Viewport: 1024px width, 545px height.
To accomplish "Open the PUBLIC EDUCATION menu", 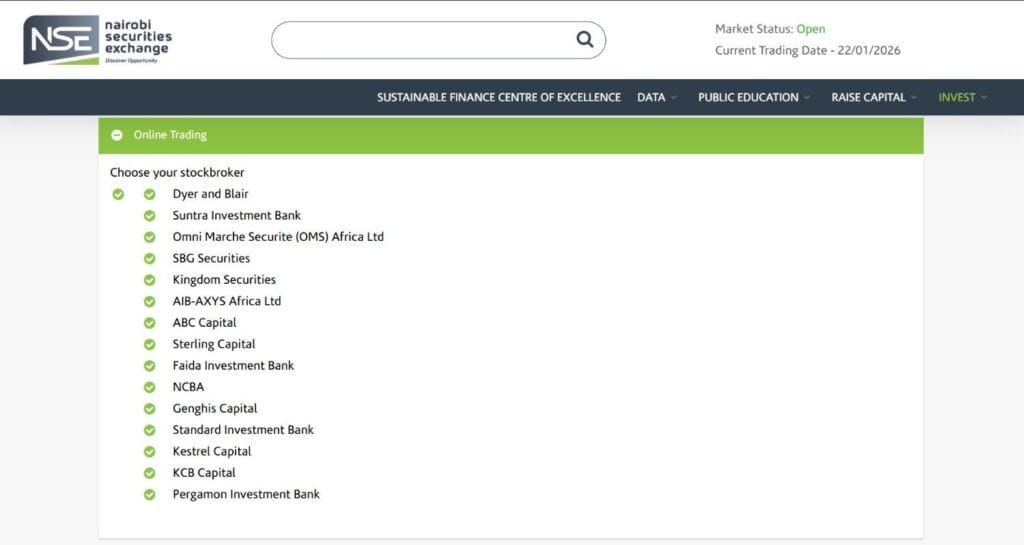I will [748, 97].
